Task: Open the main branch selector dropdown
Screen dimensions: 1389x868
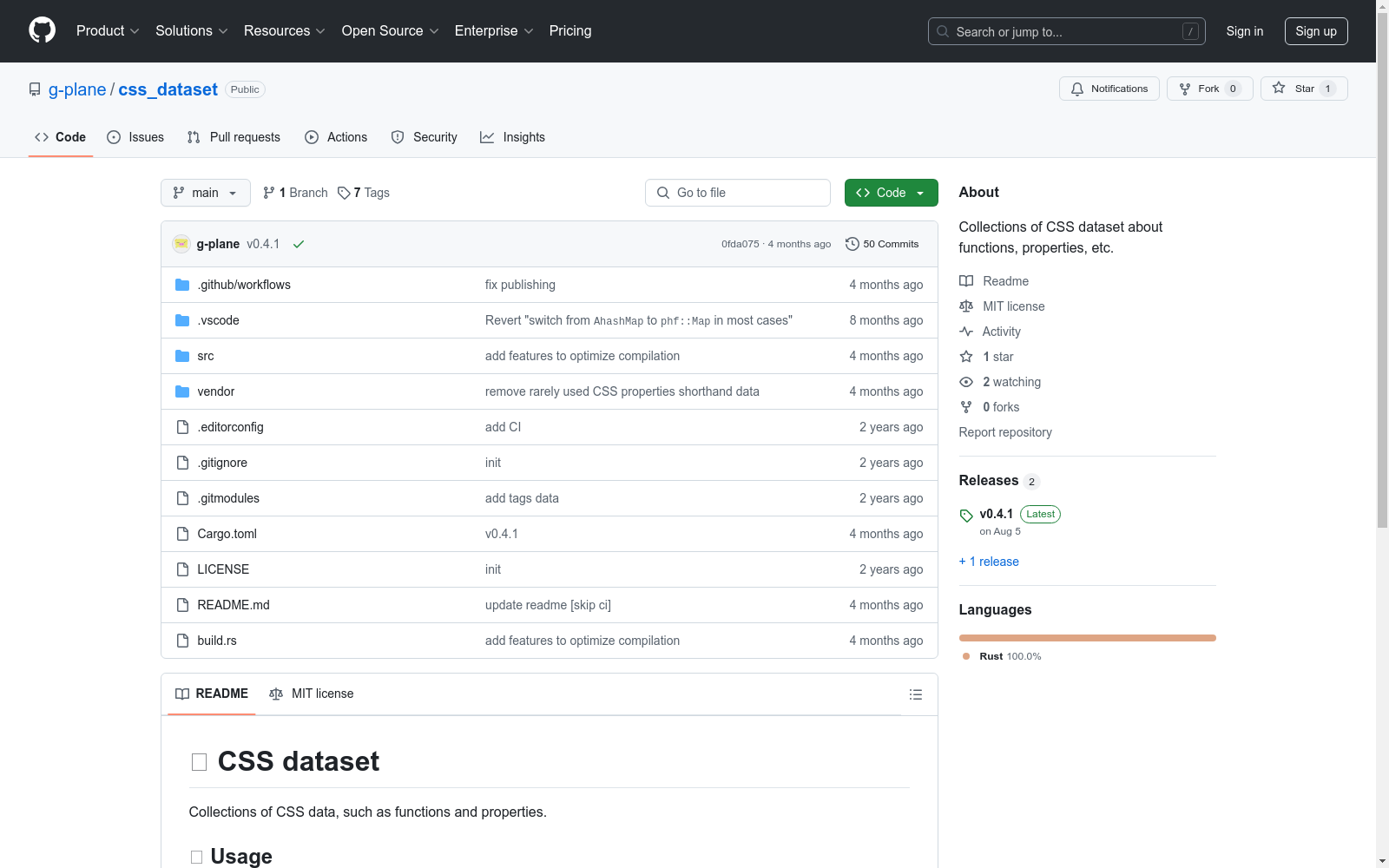Action: coord(206,193)
